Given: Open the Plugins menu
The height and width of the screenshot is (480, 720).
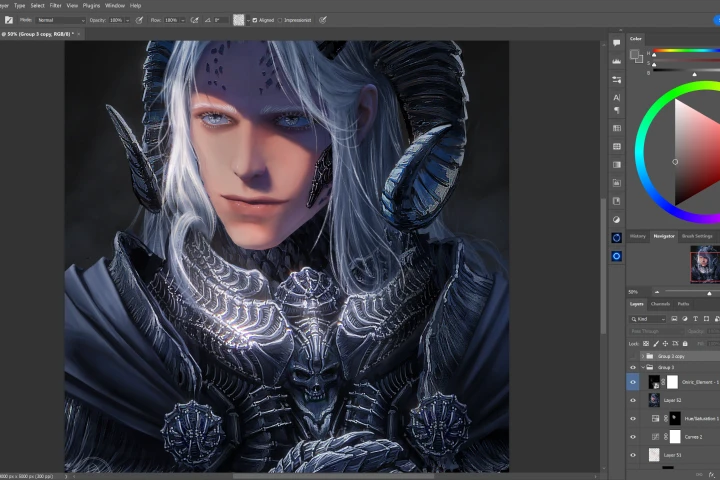Looking at the screenshot, I should click(91, 6).
